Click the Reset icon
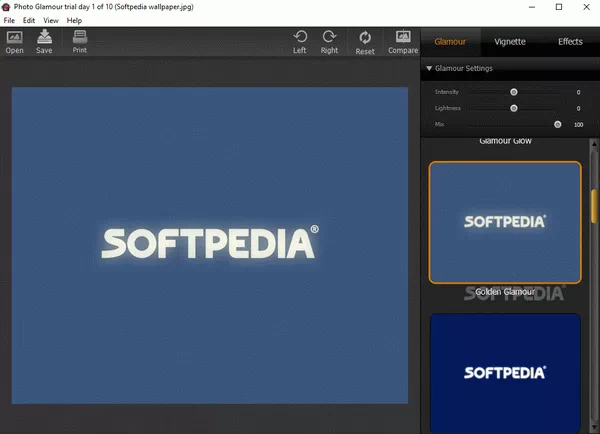This screenshot has height=434, width=600. coord(365,38)
